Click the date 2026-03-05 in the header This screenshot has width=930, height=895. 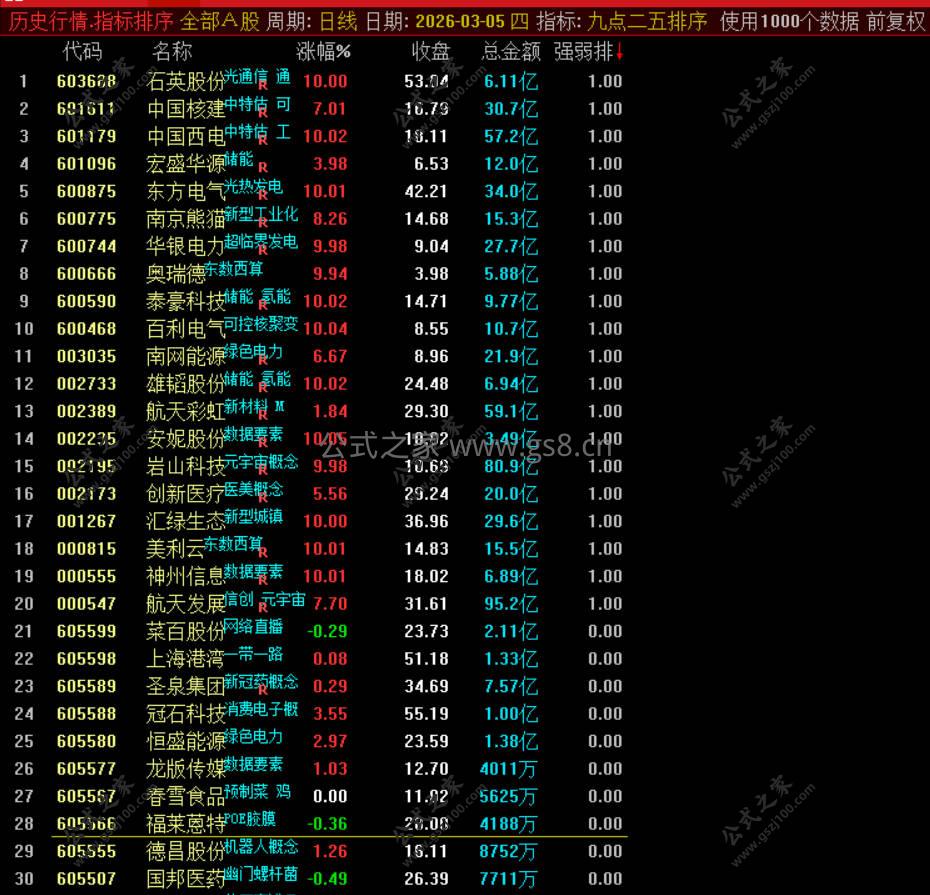click(460, 22)
